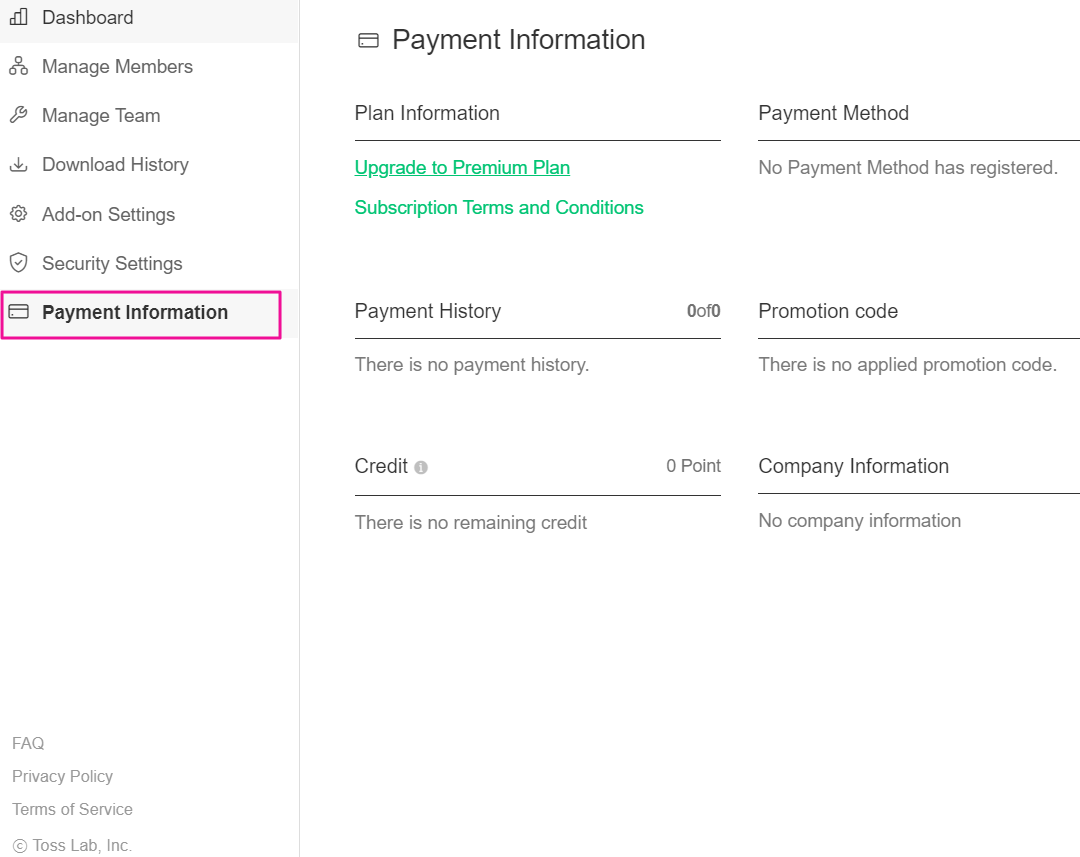Go to Manage Members
The height and width of the screenshot is (857, 1080).
click(117, 66)
